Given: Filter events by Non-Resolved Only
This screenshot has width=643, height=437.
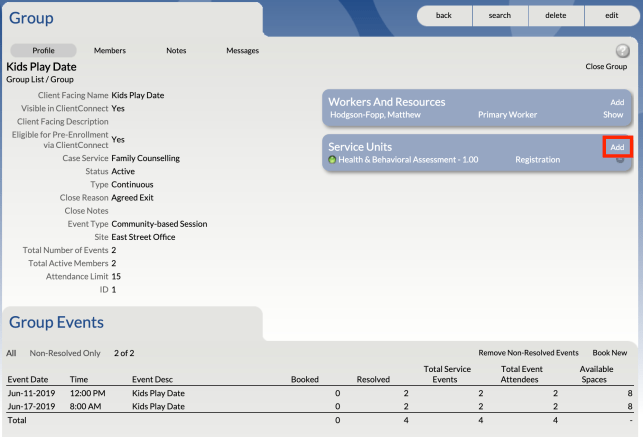Looking at the screenshot, I should [x=65, y=353].
